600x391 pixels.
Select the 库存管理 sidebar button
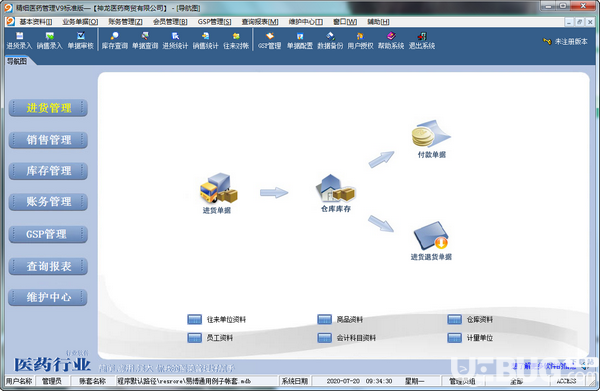48,171
